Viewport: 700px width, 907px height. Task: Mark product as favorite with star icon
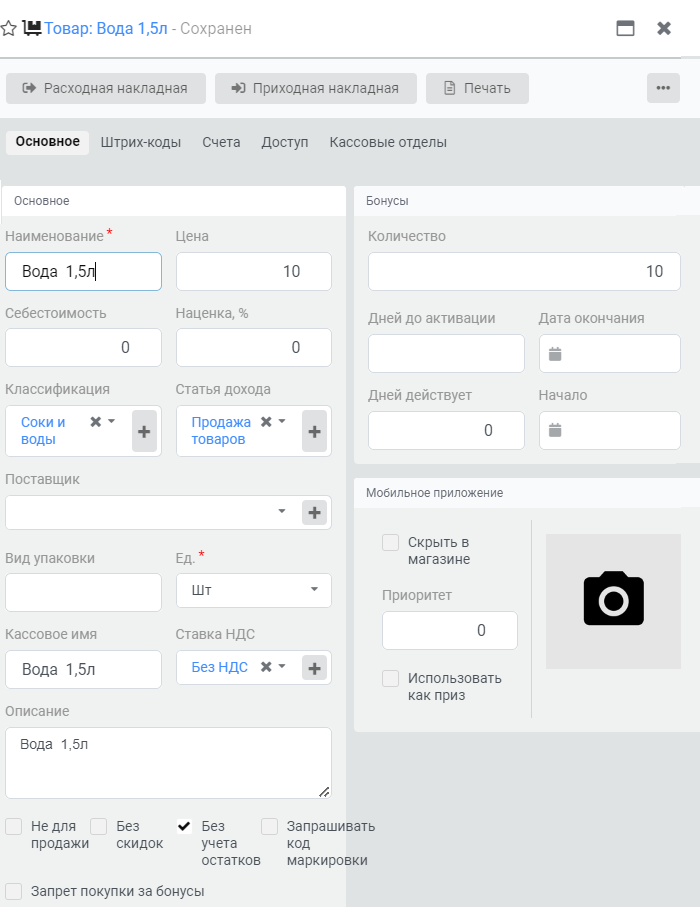pos(9,28)
